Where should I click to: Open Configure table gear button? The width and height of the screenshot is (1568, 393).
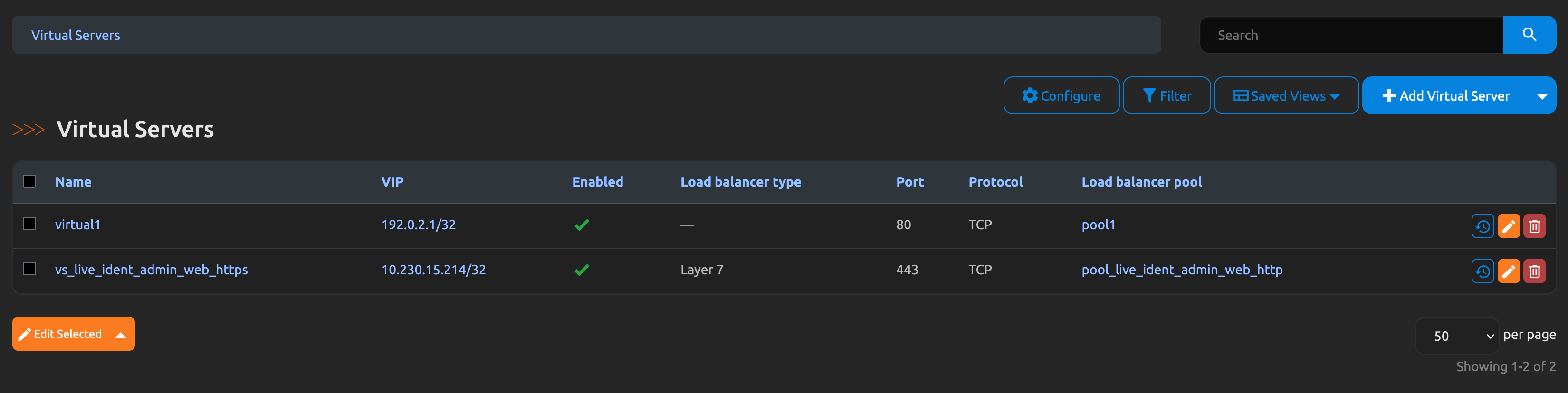[1061, 95]
